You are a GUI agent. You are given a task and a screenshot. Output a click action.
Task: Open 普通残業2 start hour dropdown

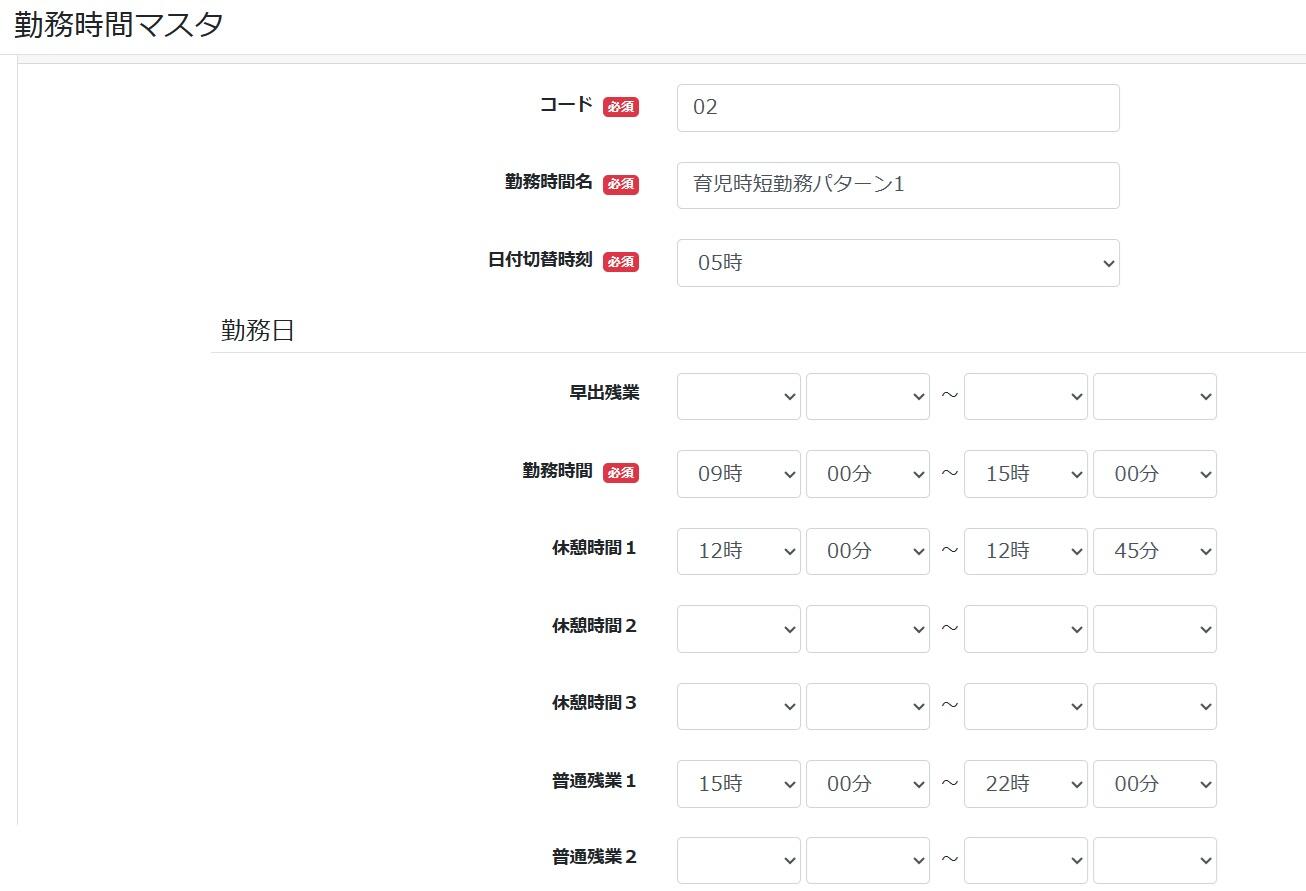[738, 860]
